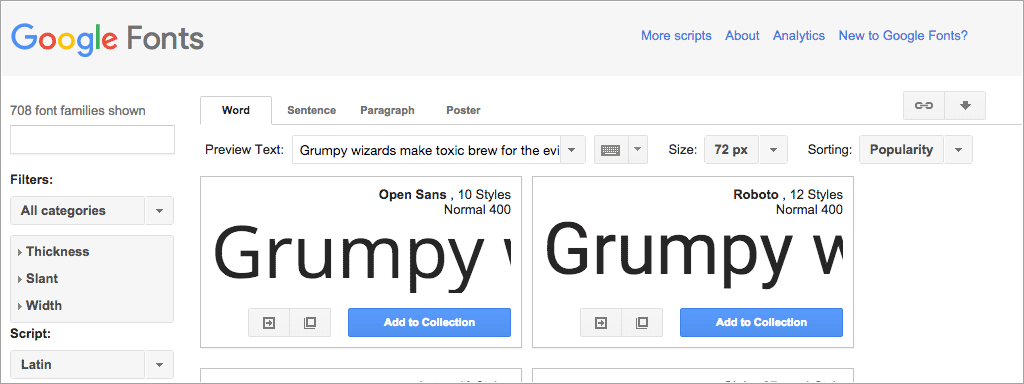
Task: Click Quick-use arrow icon on Open Sans card
Action: [269, 323]
